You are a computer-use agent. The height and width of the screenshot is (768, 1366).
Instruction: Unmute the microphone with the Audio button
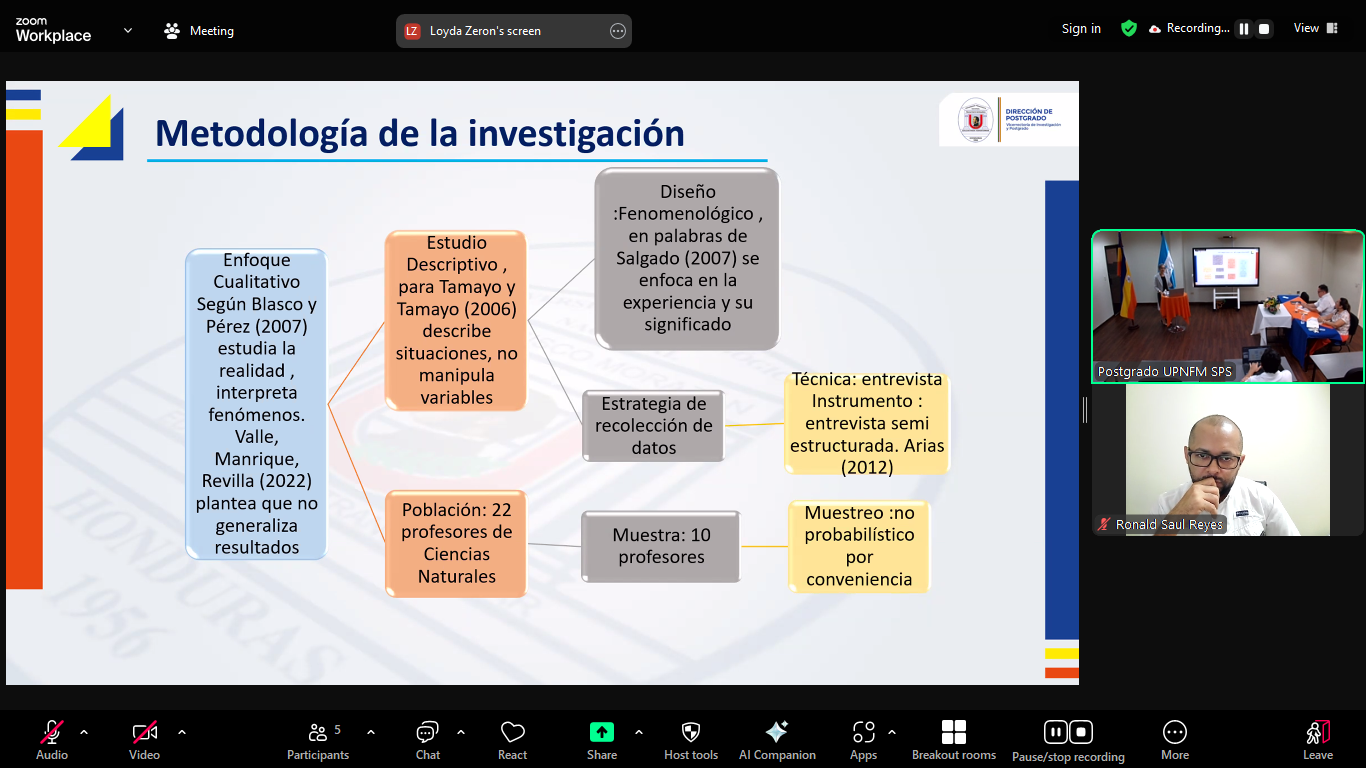click(52, 740)
